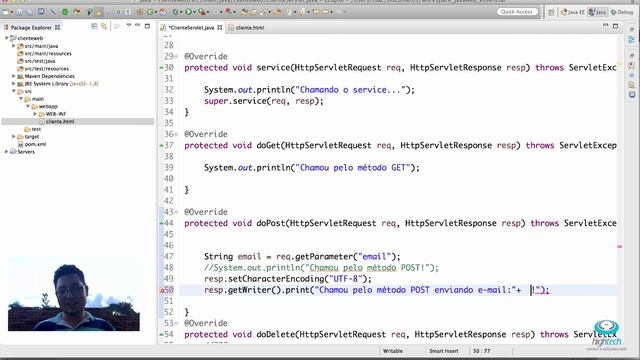Maximize the Package Explorer view

[x=147, y=26]
